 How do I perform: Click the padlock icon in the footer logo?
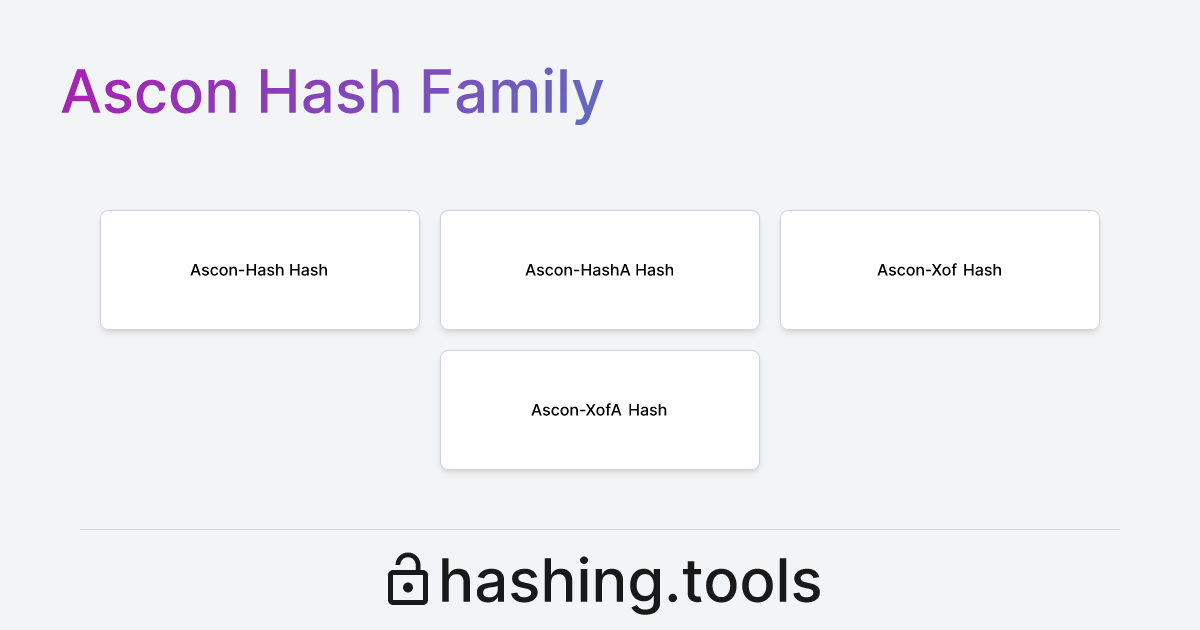408,578
